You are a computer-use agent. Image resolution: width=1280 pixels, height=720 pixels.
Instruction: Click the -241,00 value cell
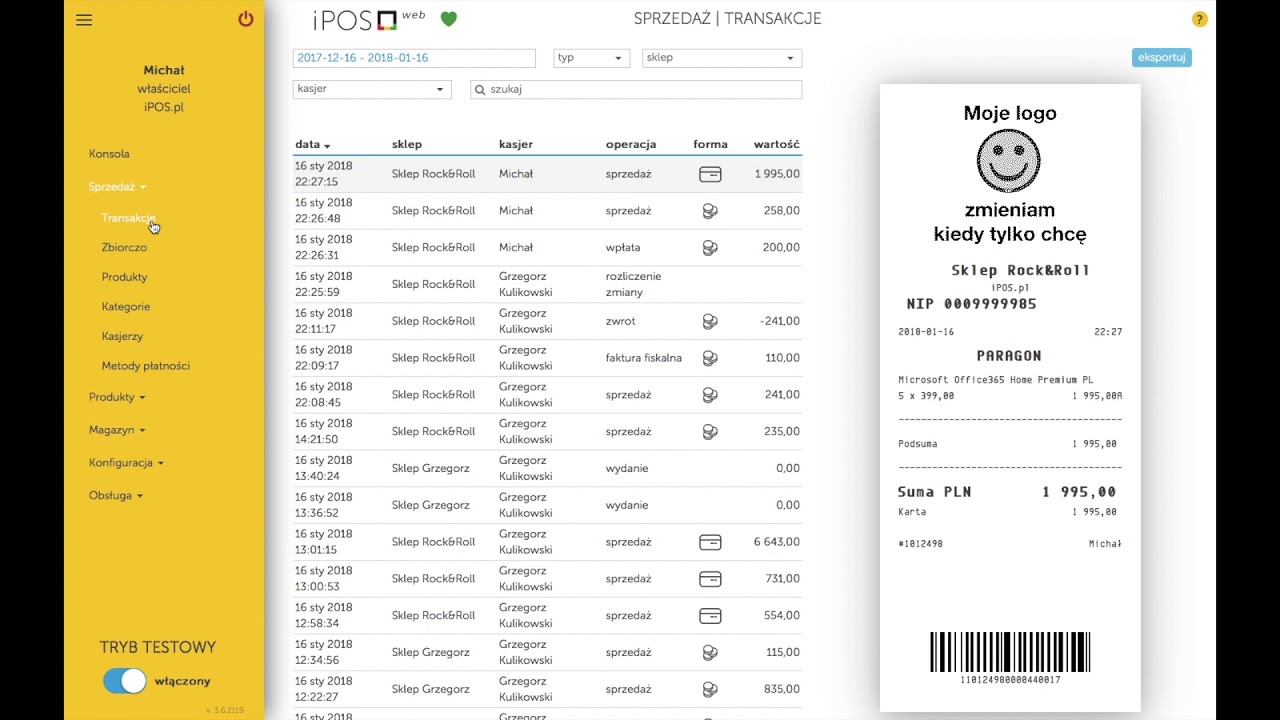(x=779, y=321)
